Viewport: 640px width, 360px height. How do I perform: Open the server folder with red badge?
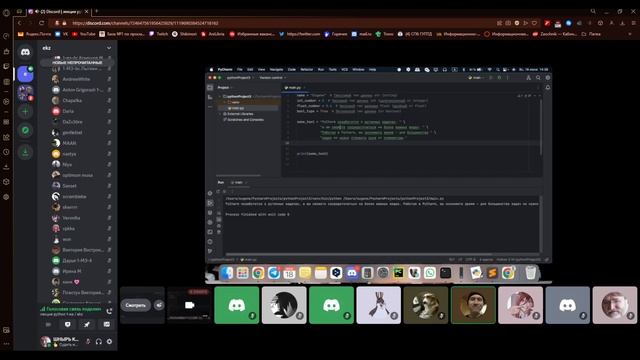click(25, 93)
